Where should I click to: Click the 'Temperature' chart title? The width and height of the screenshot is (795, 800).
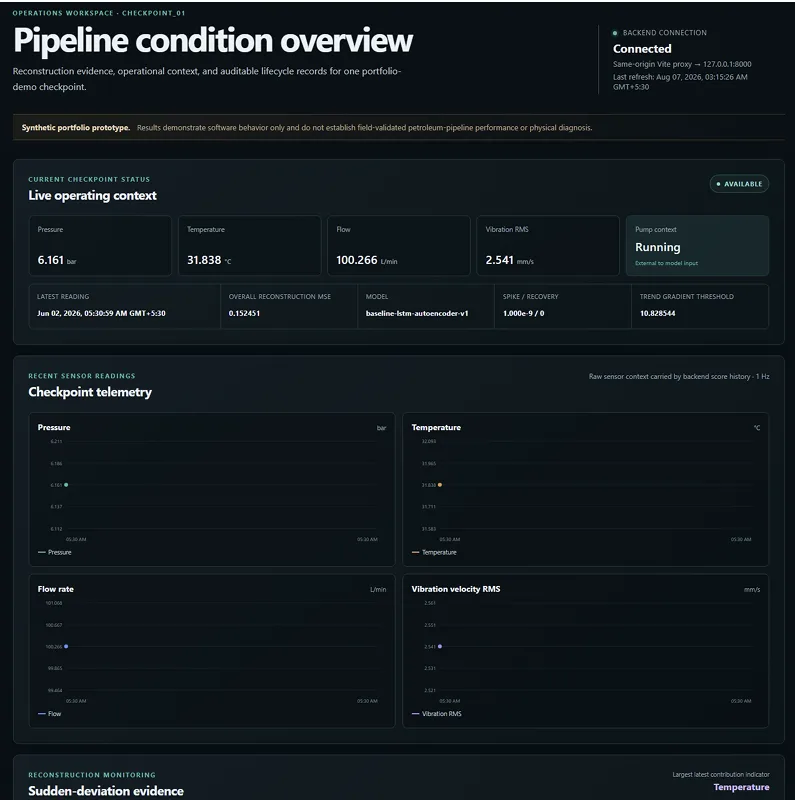point(436,428)
